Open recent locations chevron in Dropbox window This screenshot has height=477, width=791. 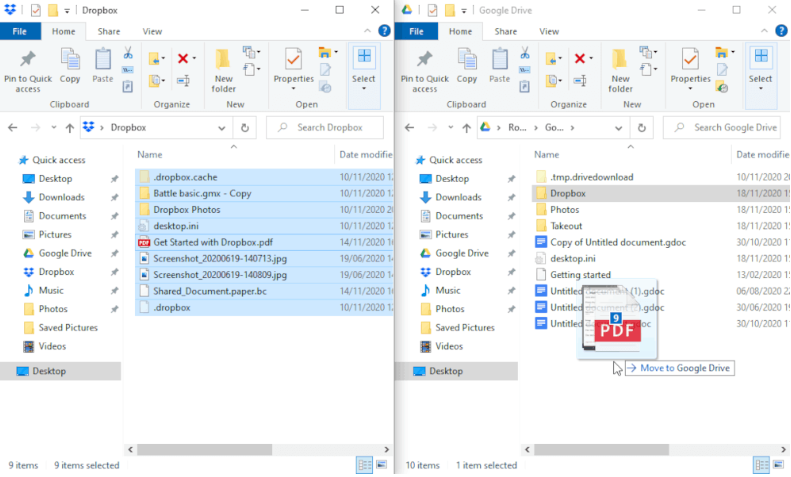click(54, 128)
